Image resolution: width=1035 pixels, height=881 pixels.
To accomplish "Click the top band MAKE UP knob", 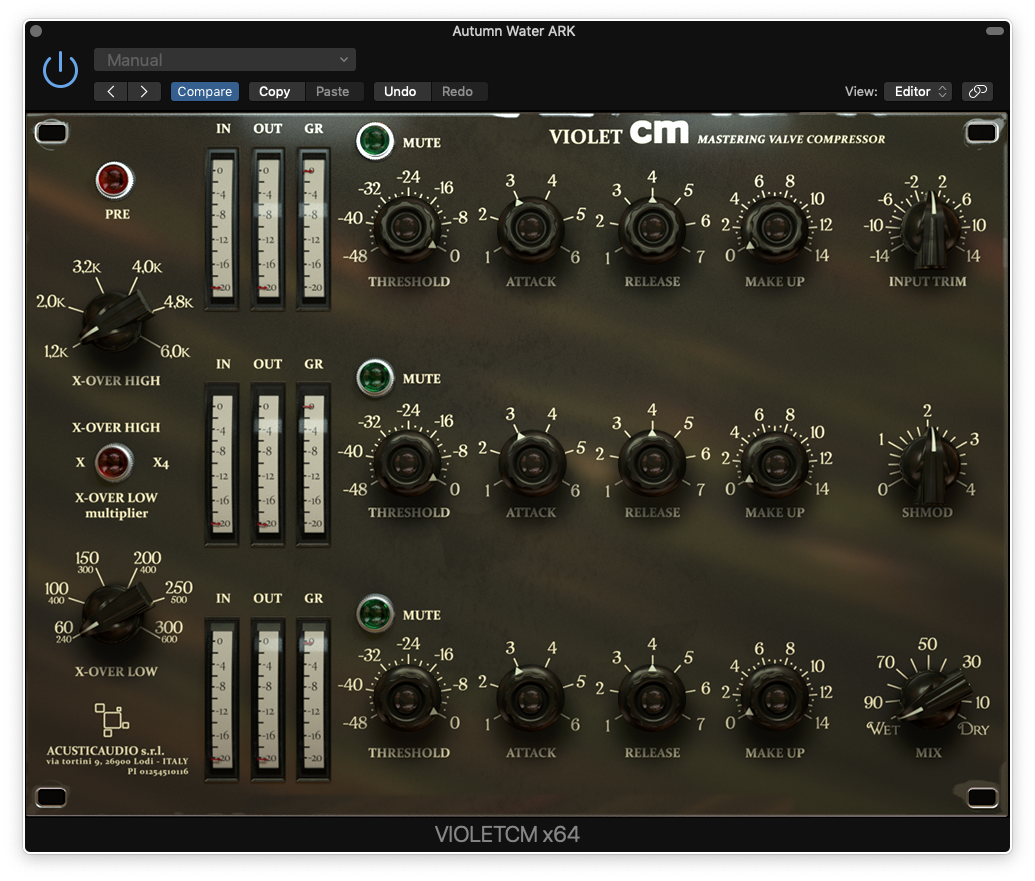I will 776,228.
